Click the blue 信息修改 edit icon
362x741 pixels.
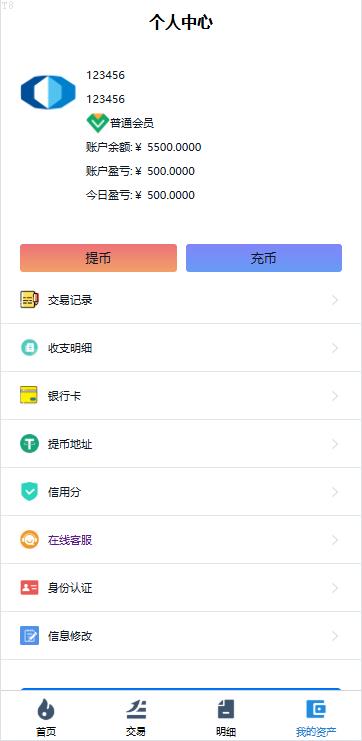click(x=29, y=636)
